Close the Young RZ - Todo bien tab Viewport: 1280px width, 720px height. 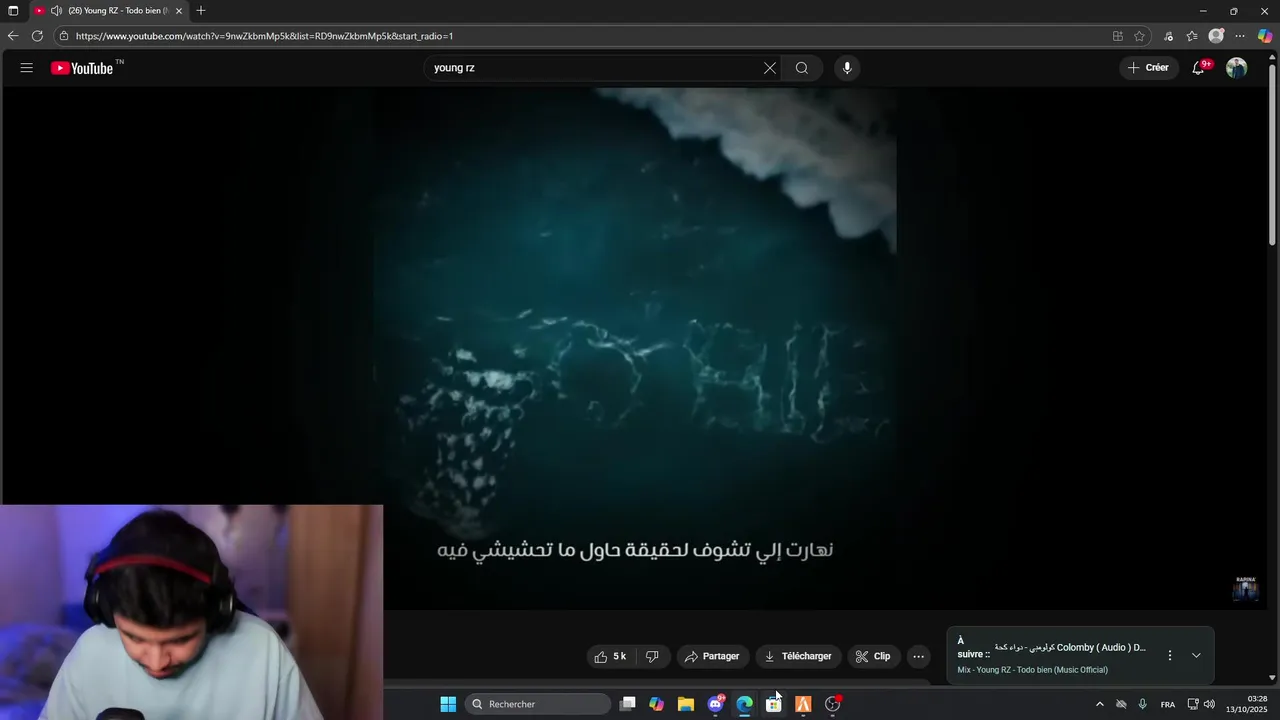tap(179, 11)
